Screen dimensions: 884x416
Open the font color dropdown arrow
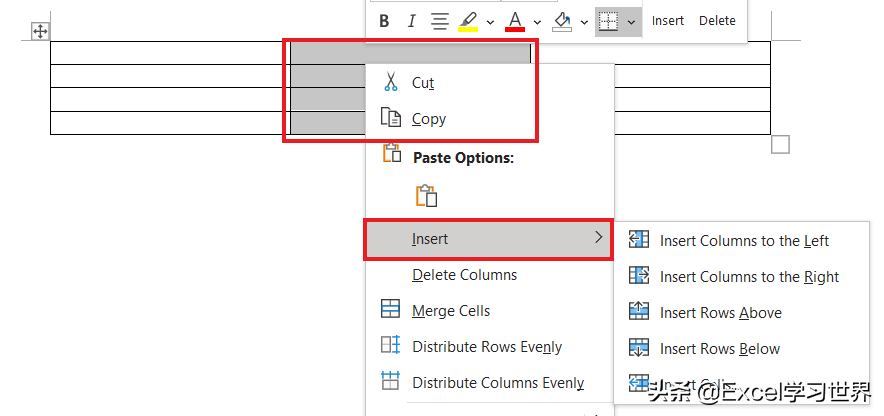(537, 21)
